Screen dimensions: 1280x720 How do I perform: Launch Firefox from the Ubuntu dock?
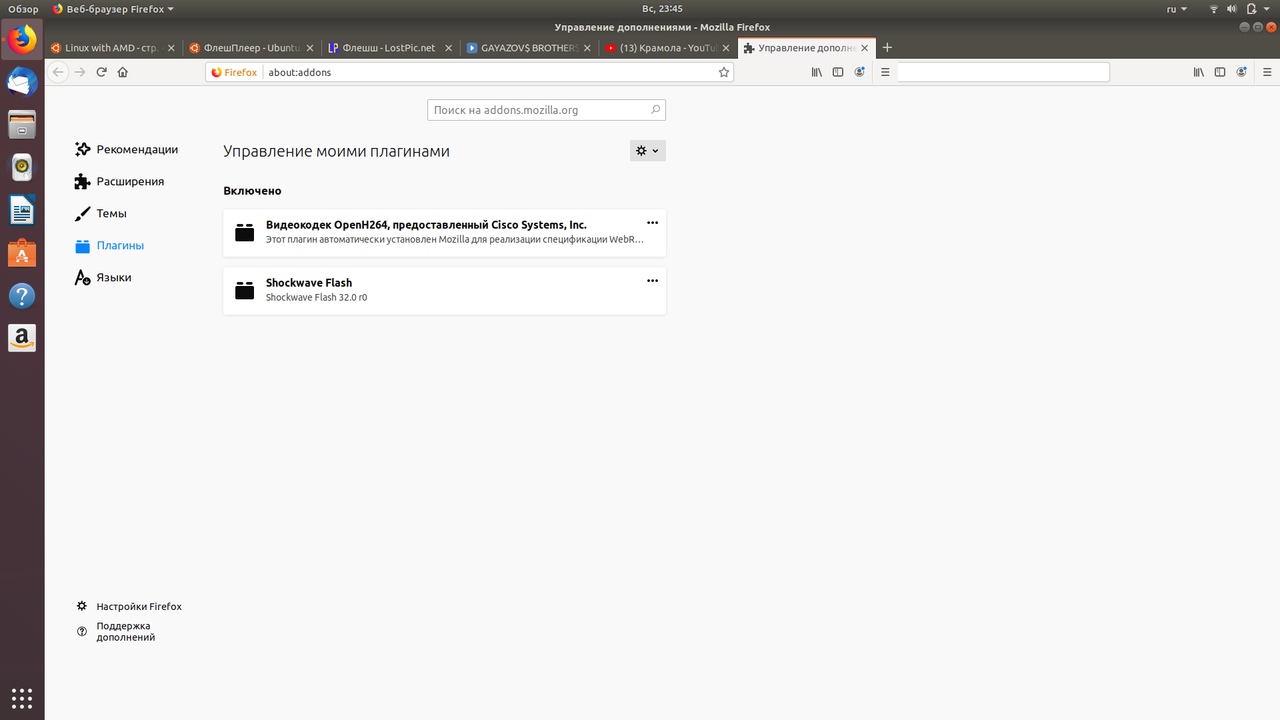click(x=22, y=40)
